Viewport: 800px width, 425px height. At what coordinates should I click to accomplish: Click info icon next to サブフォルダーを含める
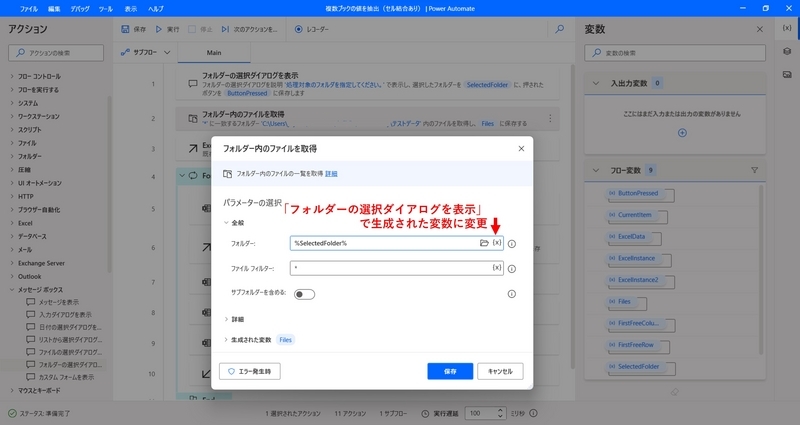pos(512,294)
